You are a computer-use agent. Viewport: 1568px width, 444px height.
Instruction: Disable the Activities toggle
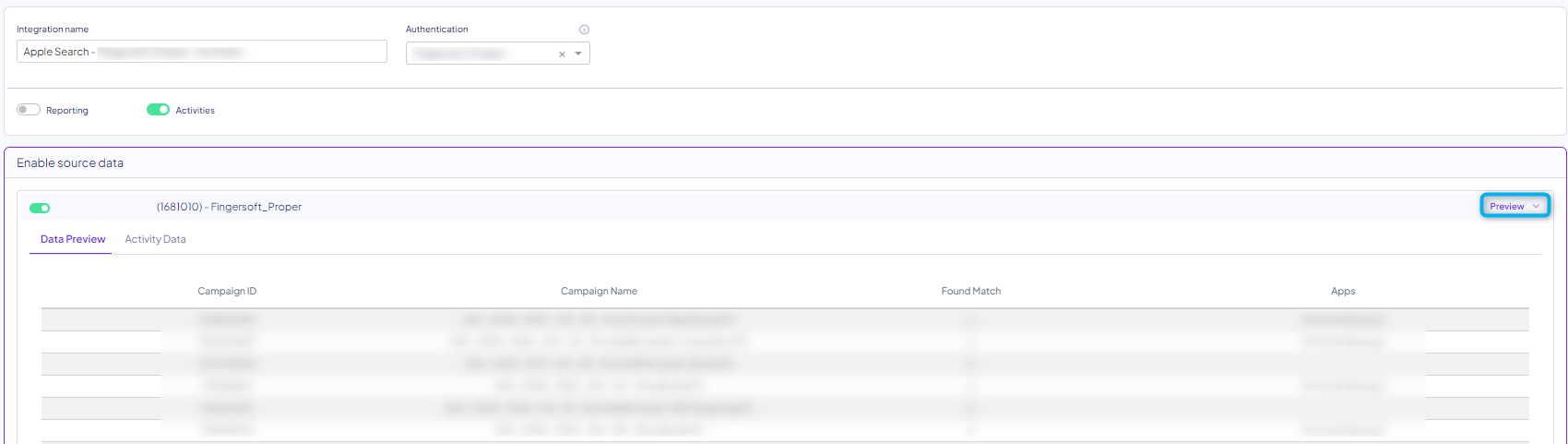[158, 110]
